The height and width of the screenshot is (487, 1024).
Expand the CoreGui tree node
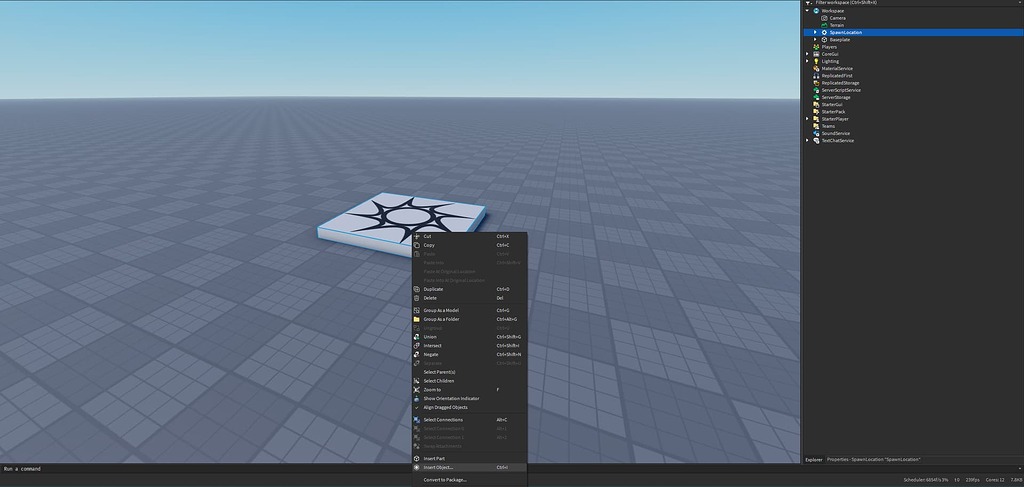[807, 54]
